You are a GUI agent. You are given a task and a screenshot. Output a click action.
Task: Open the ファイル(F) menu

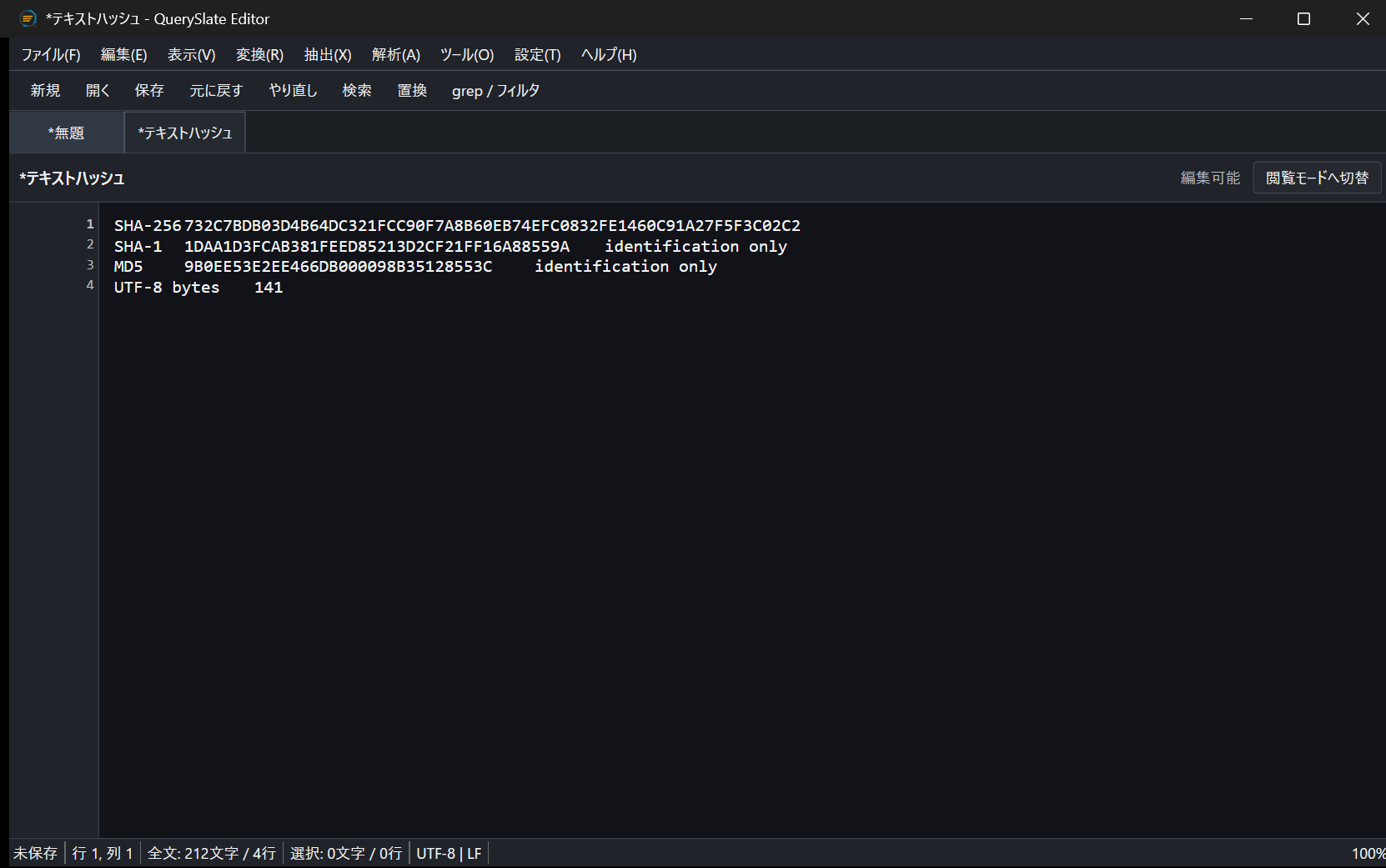pos(51,55)
